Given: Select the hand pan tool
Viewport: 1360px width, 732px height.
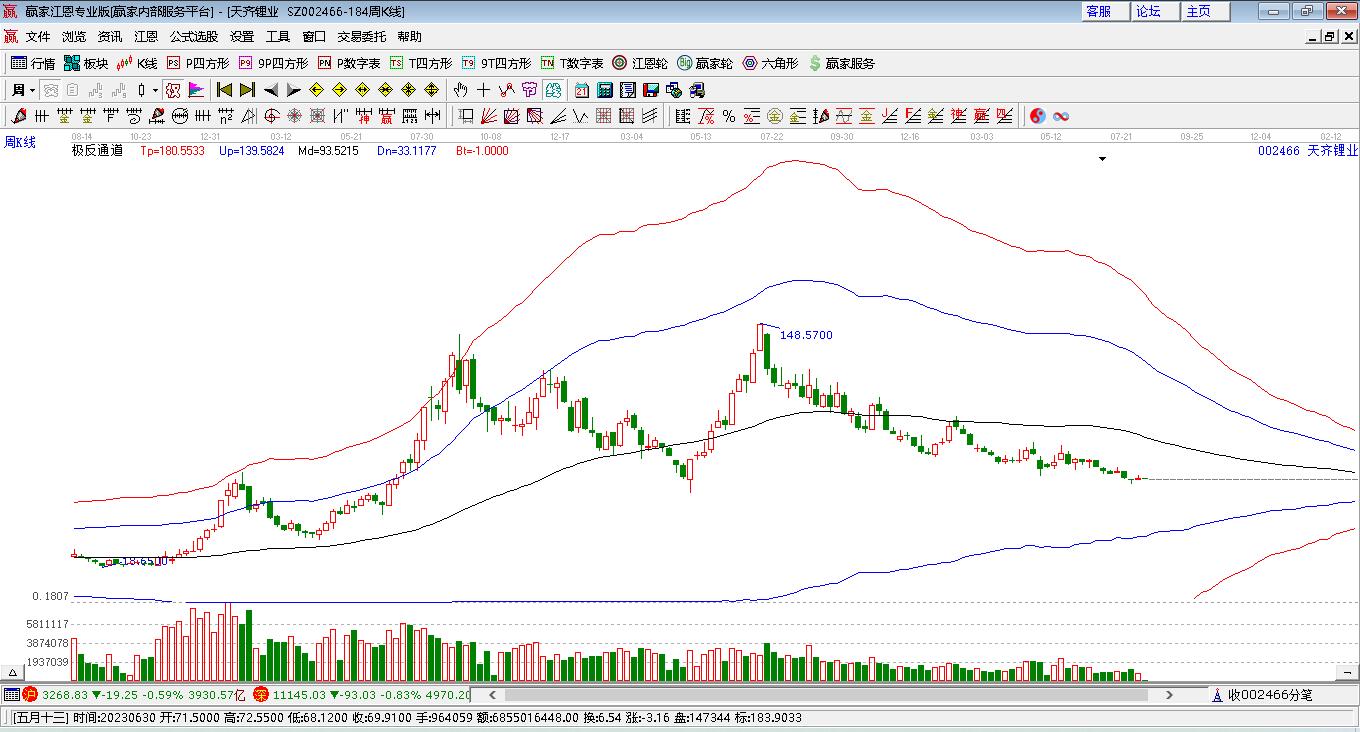Looking at the screenshot, I should [460, 90].
